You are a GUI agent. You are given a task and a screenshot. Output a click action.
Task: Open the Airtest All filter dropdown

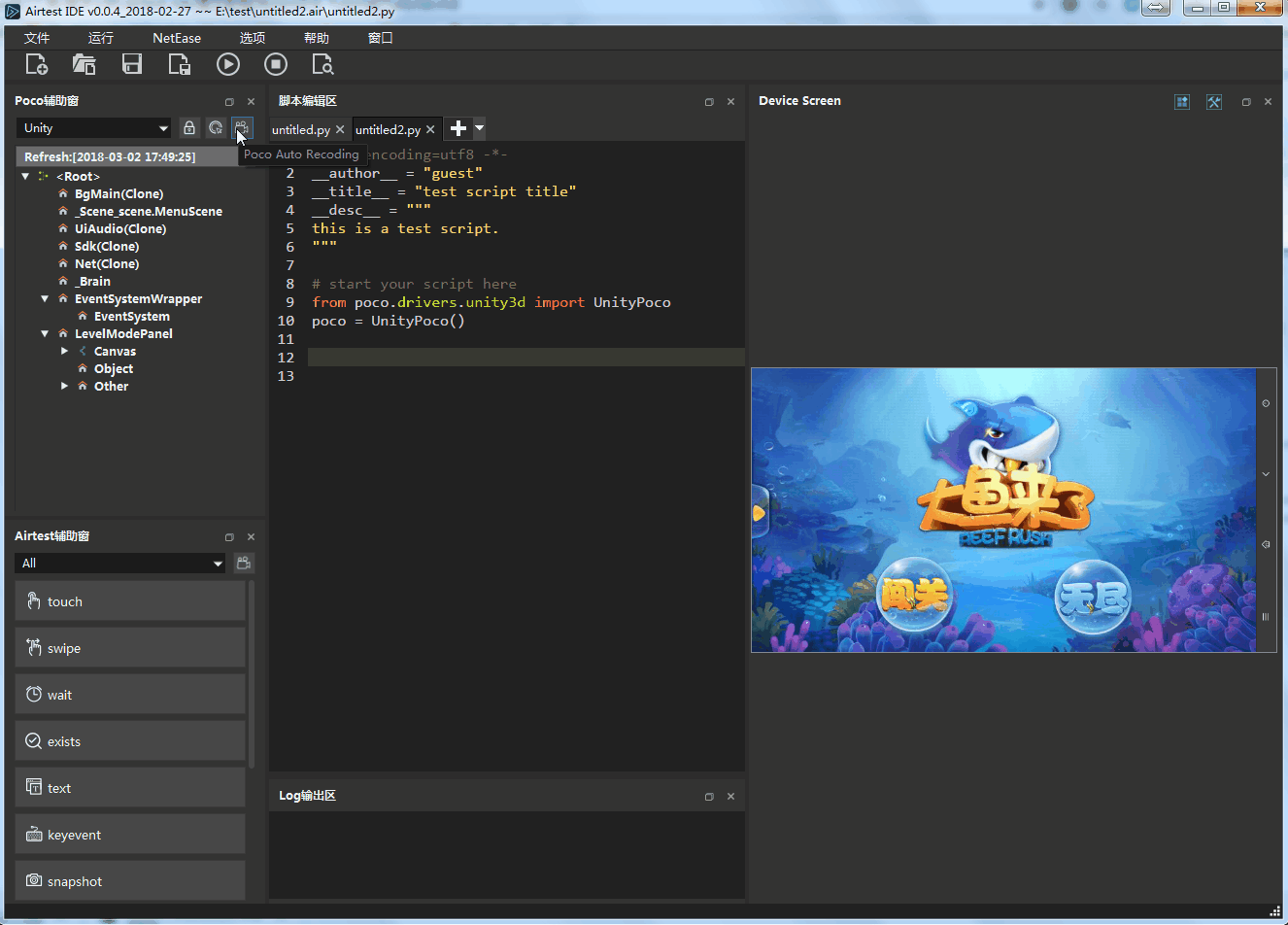[x=121, y=564]
